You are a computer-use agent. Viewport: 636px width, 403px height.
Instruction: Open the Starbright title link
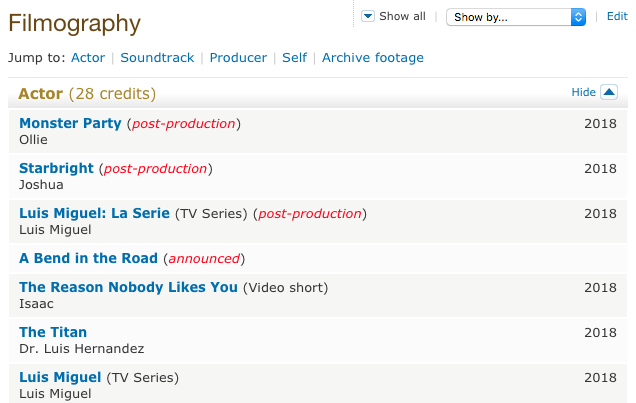click(56, 168)
